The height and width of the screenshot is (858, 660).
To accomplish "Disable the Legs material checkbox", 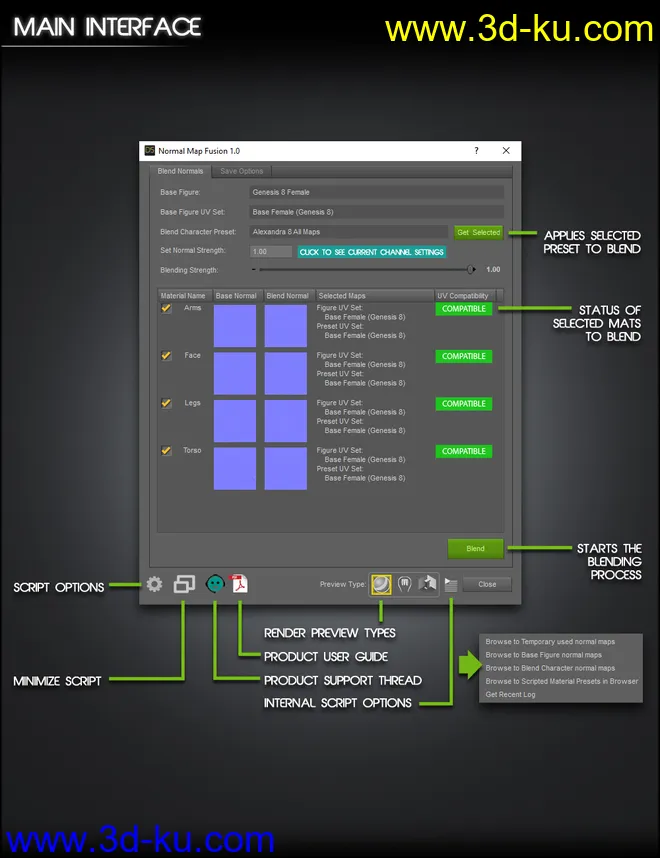I will (x=166, y=404).
